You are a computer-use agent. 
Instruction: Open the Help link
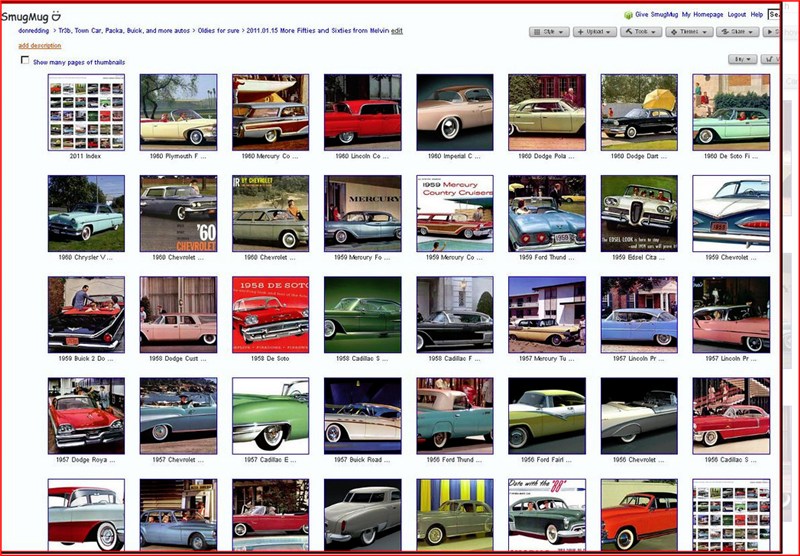pyautogui.click(x=757, y=15)
